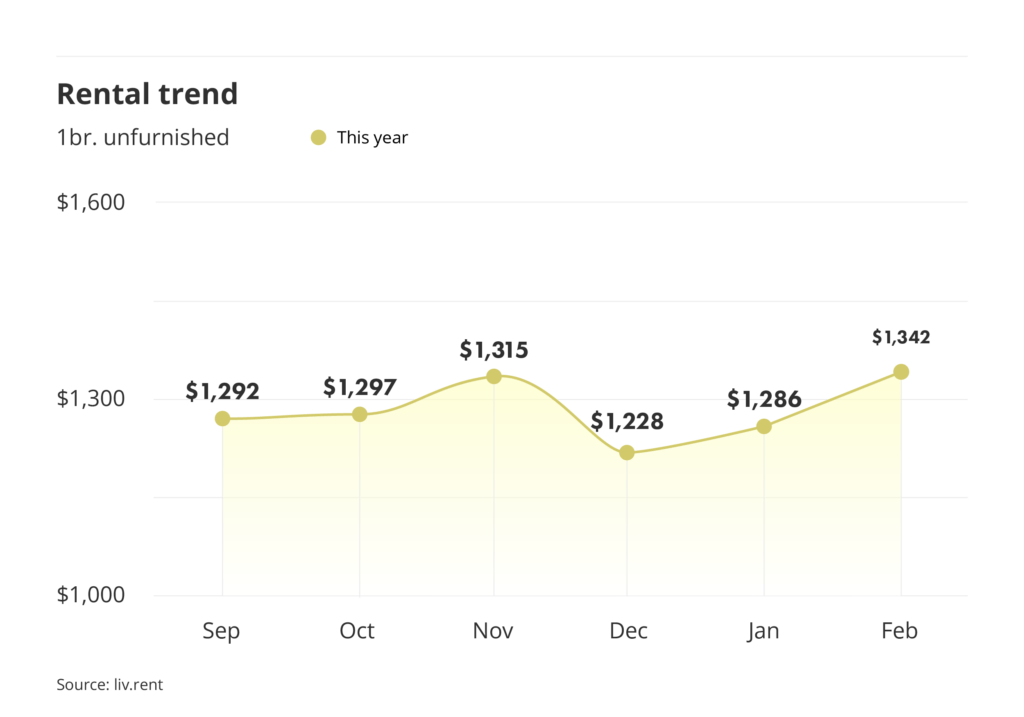The image size is (1024, 717).
Task: Select the $1,342 value label
Action: click(x=901, y=338)
